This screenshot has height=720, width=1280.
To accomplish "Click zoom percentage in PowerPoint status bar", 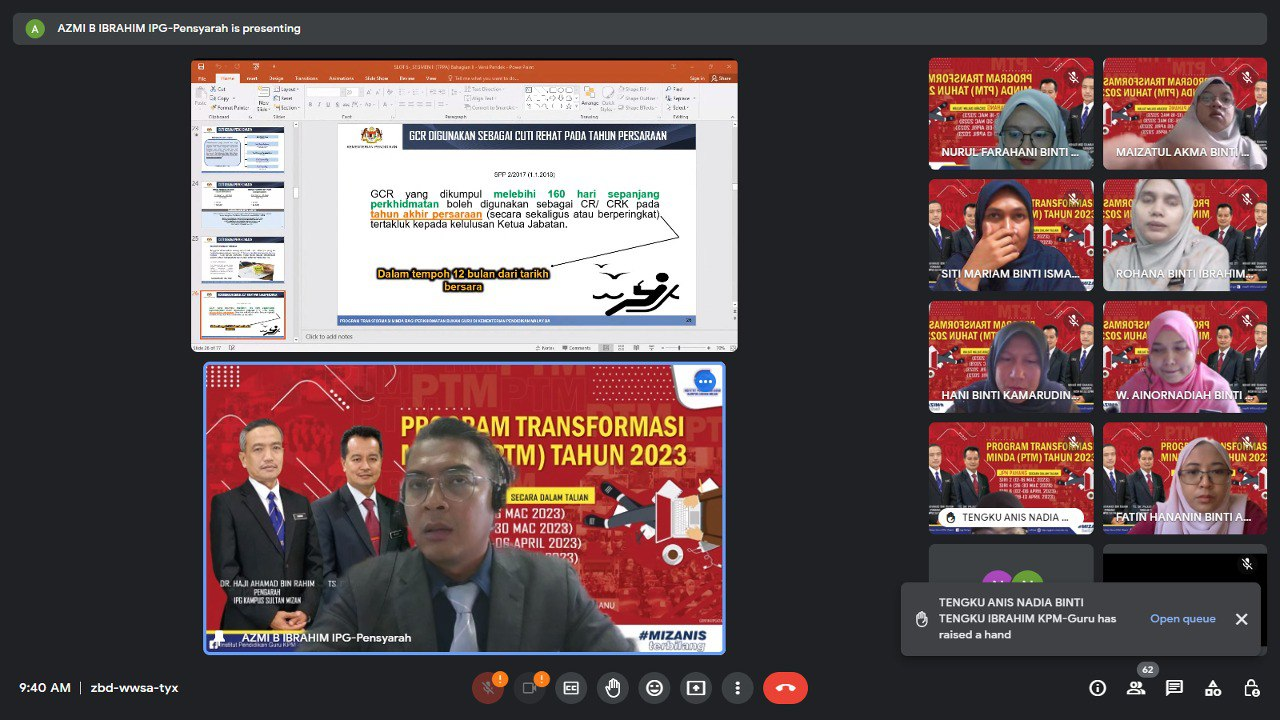I will [720, 347].
